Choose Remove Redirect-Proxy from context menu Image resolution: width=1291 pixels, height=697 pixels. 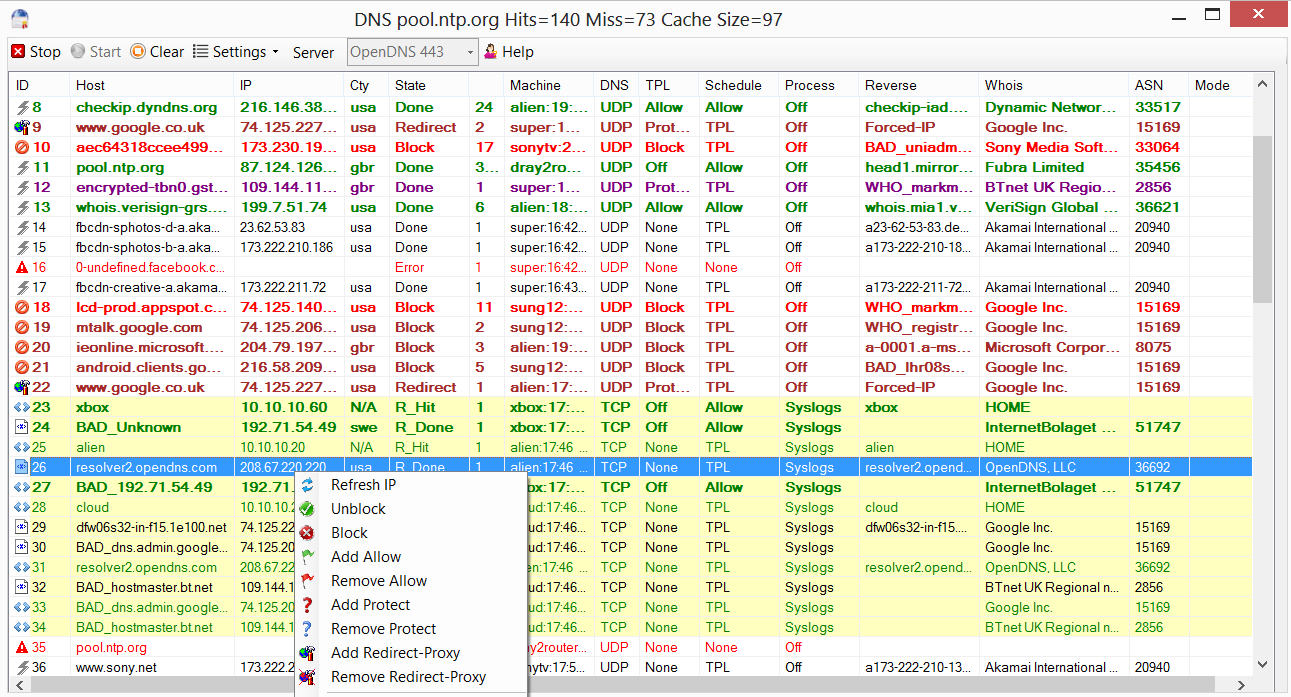[x=408, y=677]
